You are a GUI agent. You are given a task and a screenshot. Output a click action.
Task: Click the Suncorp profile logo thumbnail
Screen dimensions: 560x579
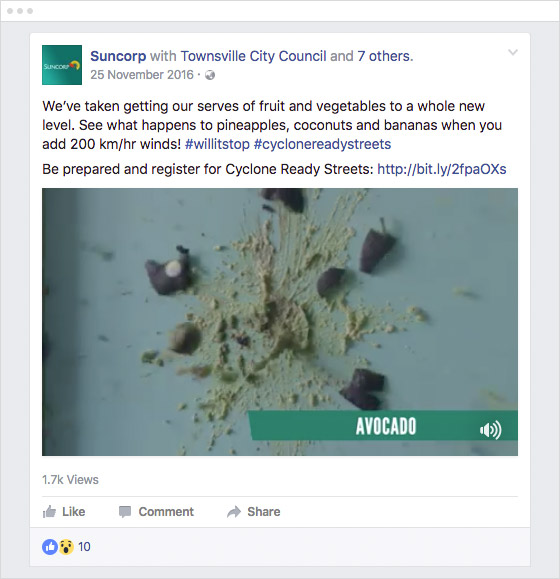coord(62,65)
